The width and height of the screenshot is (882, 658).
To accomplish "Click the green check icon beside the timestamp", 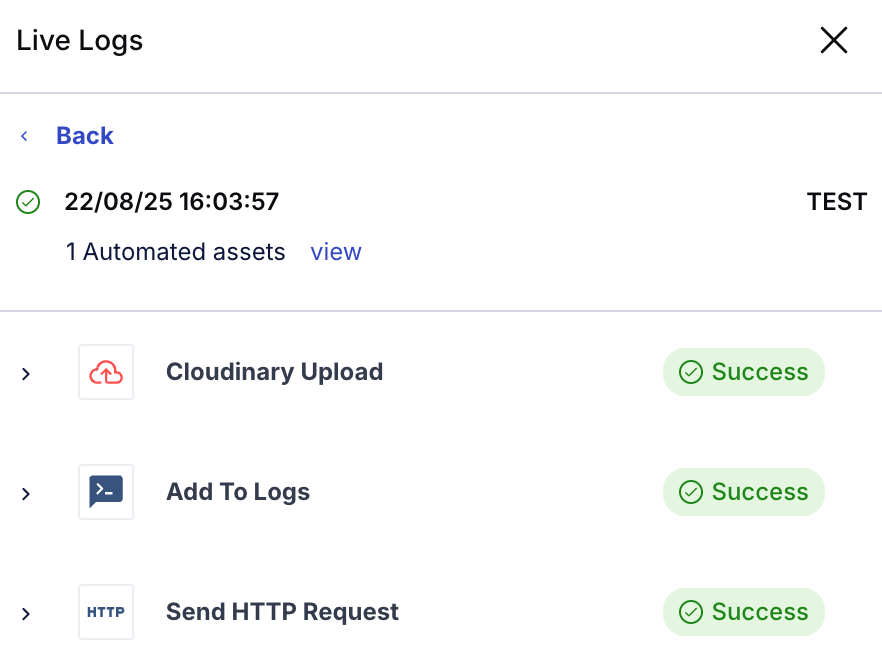I will coord(27,201).
